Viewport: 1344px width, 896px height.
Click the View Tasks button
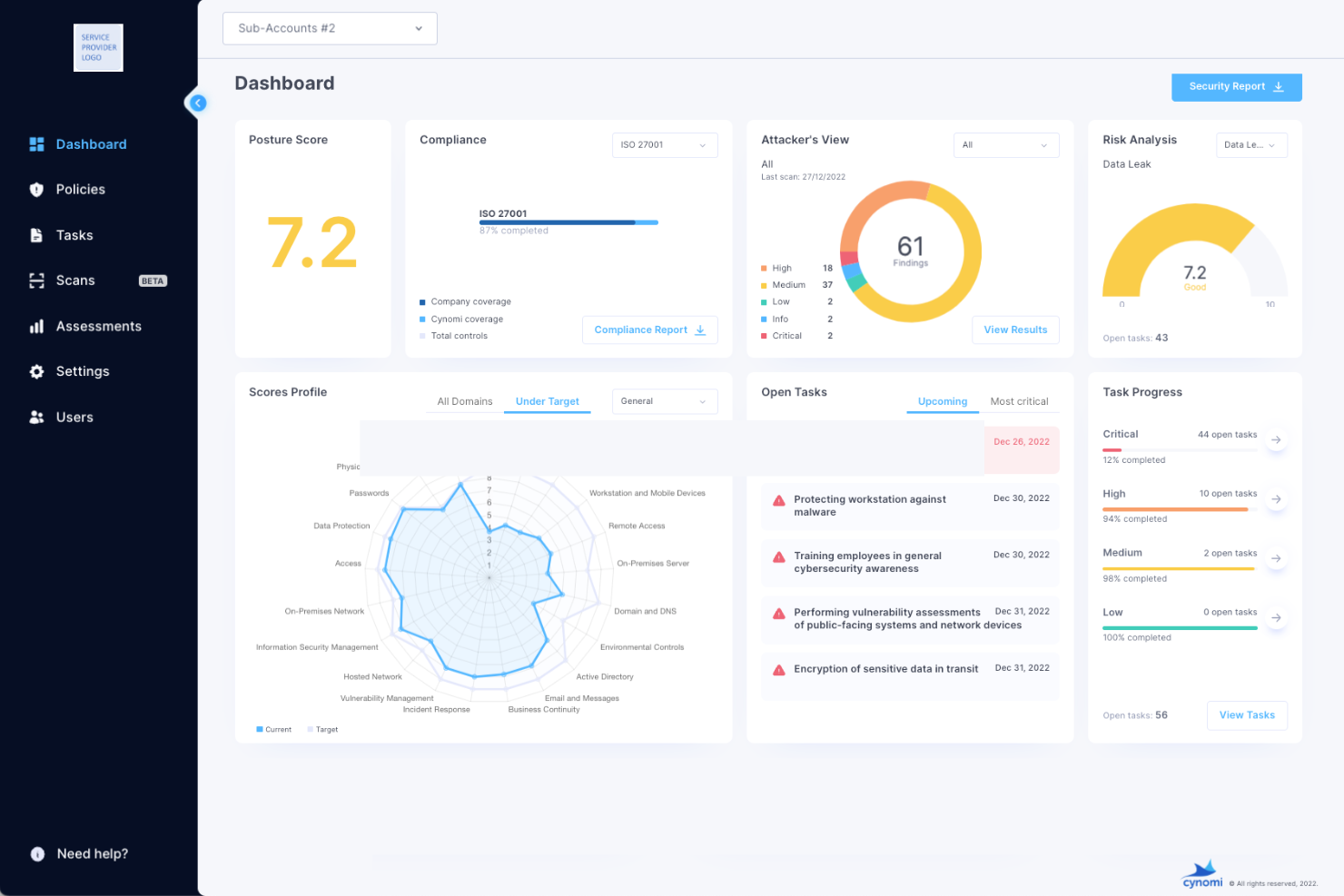click(x=1247, y=715)
